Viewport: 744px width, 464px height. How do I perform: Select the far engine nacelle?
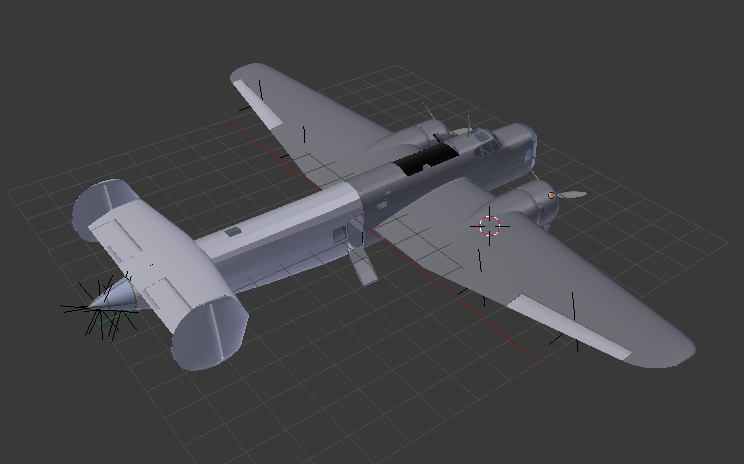point(428,133)
